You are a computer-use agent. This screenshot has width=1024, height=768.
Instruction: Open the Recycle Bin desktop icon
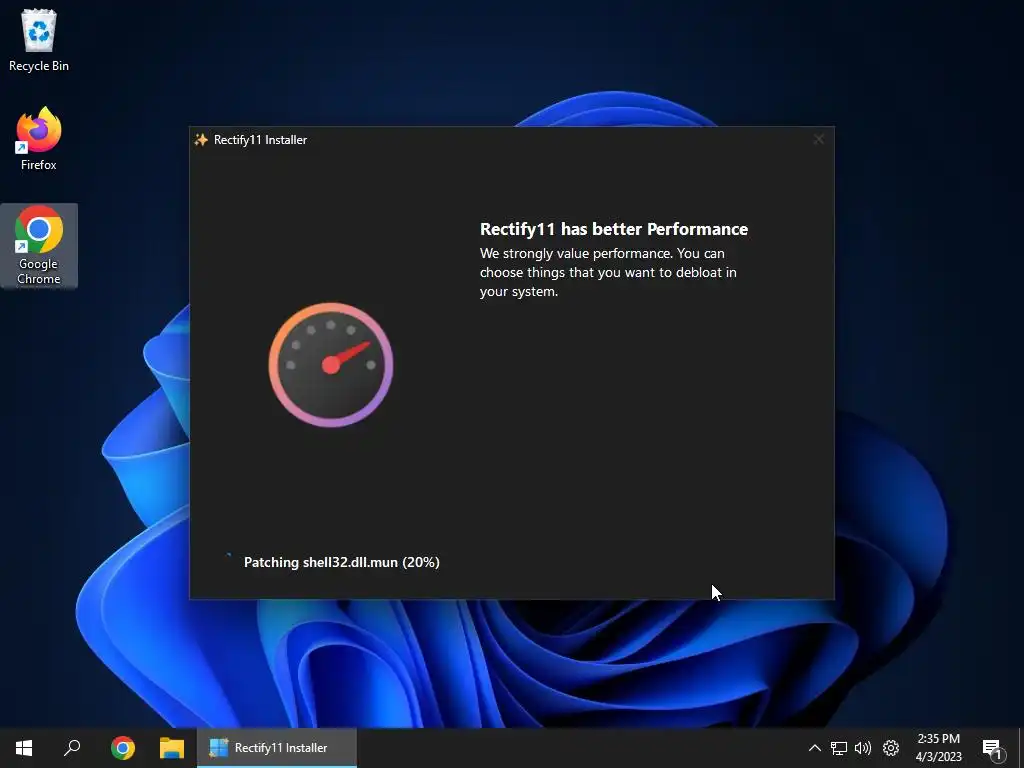[x=39, y=40]
